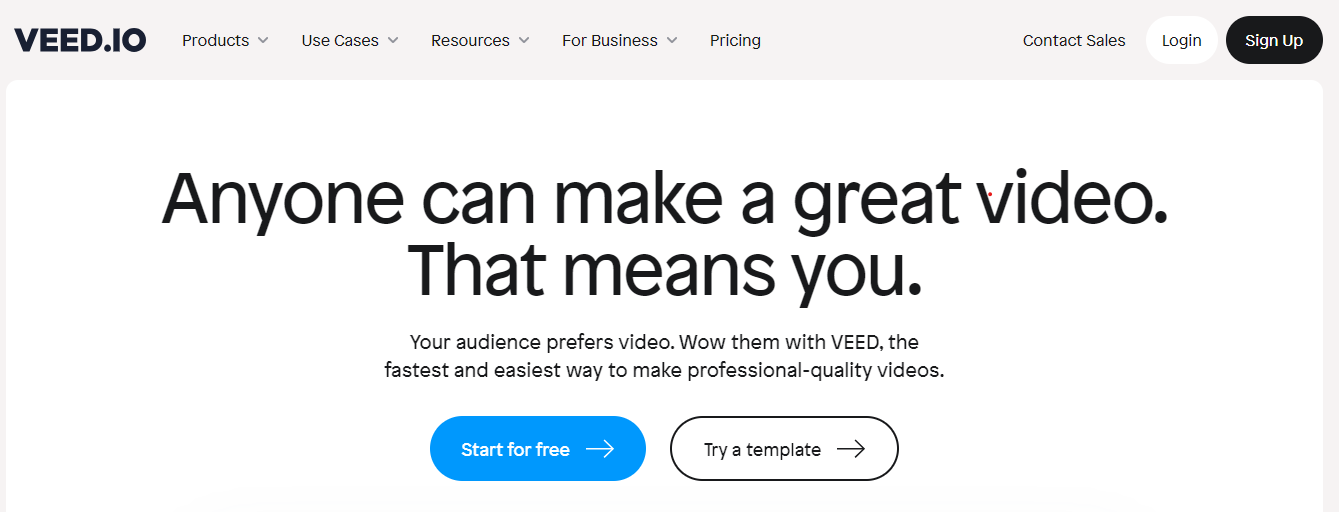
Task: Click the headline line 'Anyone can make a great video.'
Action: pos(665,198)
